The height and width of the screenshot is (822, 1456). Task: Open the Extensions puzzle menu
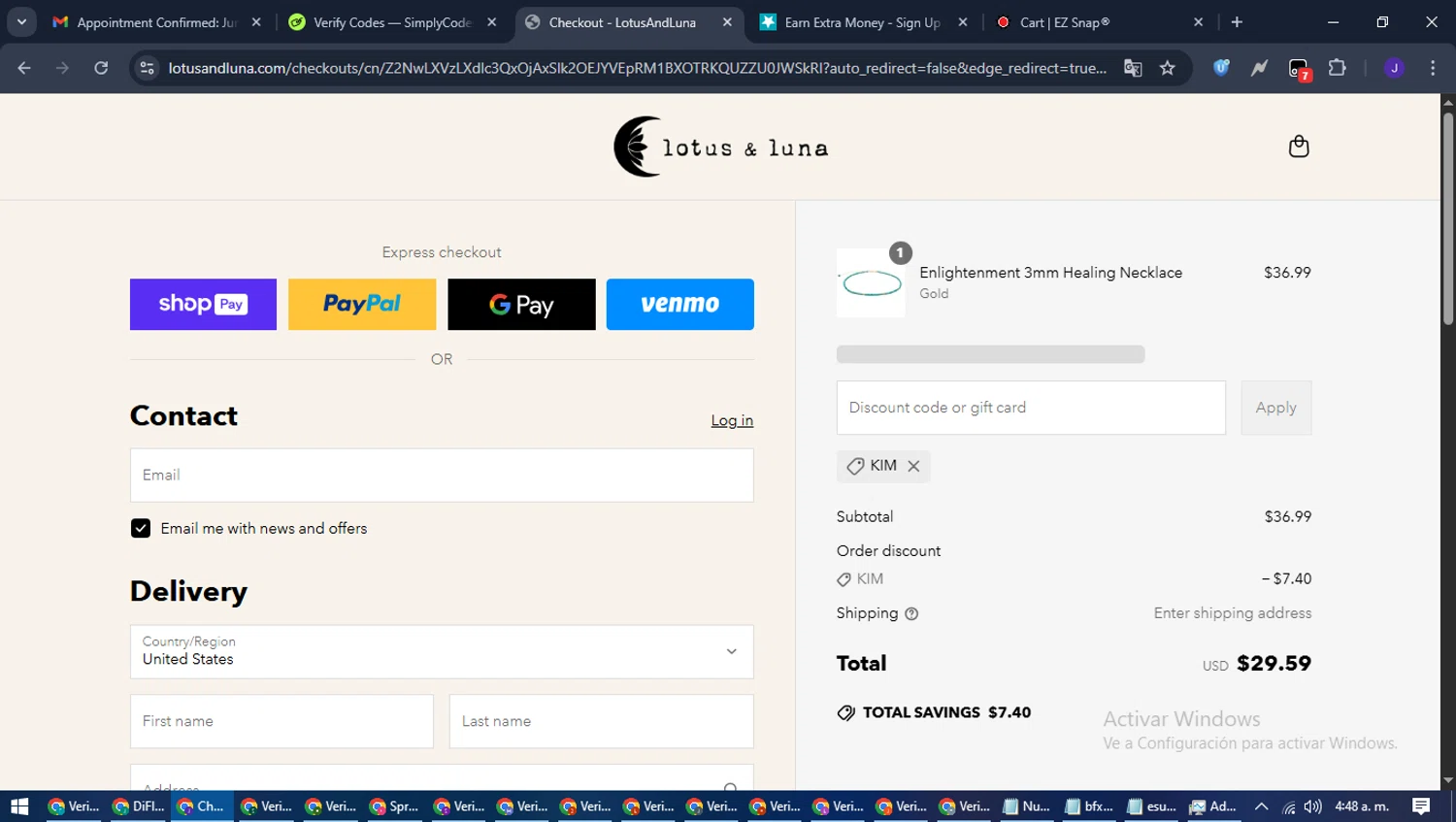1338,68
